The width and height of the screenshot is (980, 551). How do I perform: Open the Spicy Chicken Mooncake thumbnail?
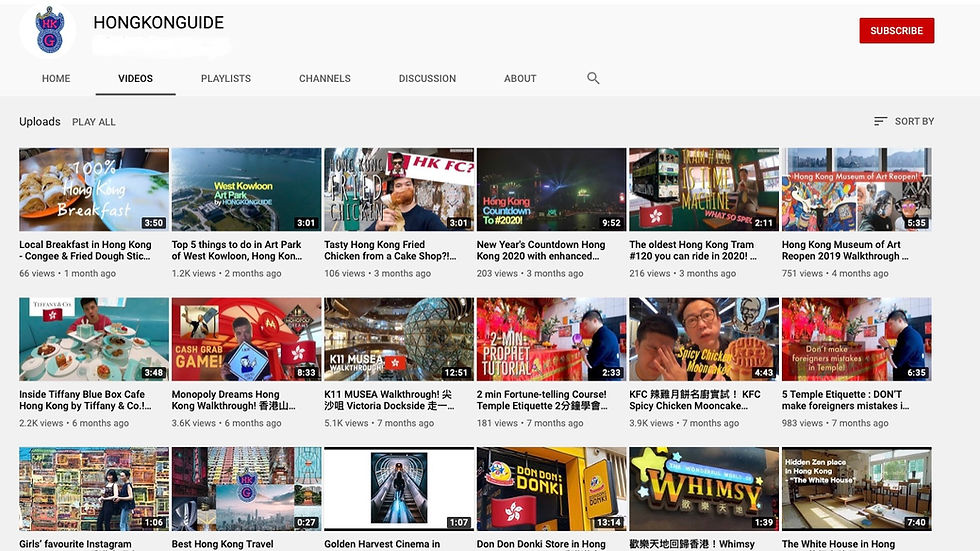704,339
